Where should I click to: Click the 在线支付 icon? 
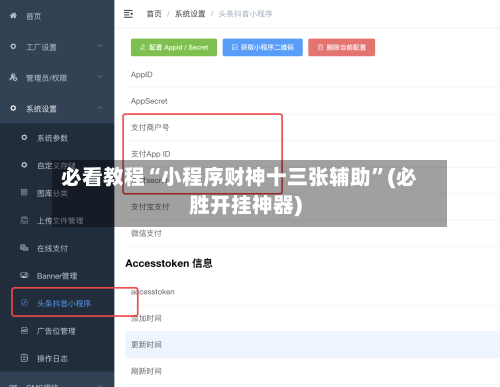(24, 248)
